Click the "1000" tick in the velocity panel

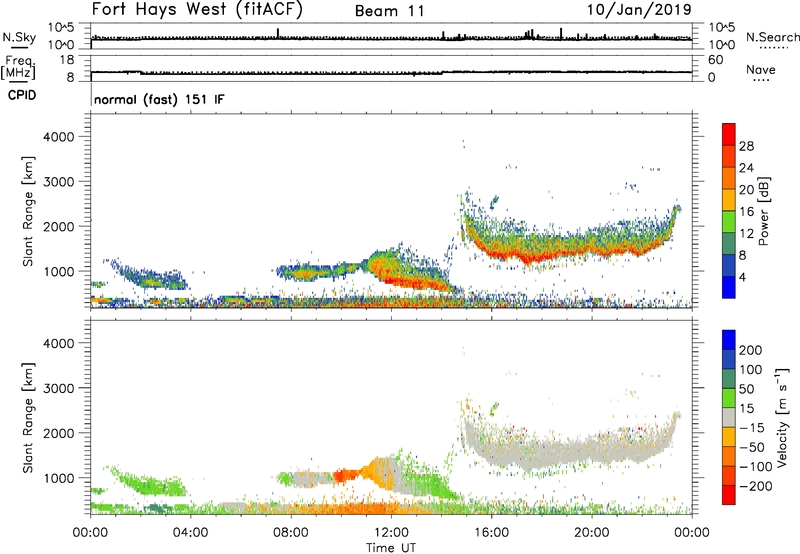58,478
